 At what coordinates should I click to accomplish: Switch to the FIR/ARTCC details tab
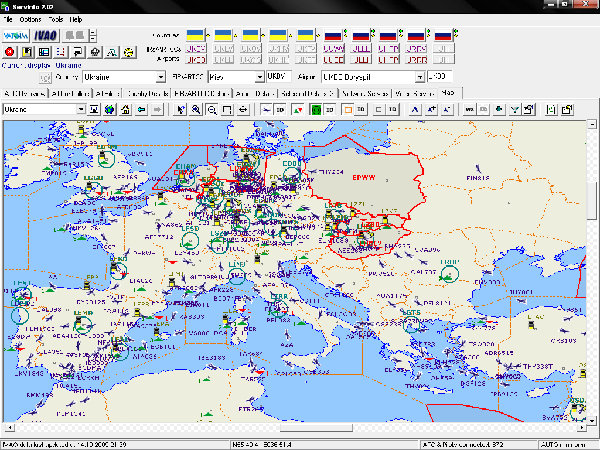point(202,93)
